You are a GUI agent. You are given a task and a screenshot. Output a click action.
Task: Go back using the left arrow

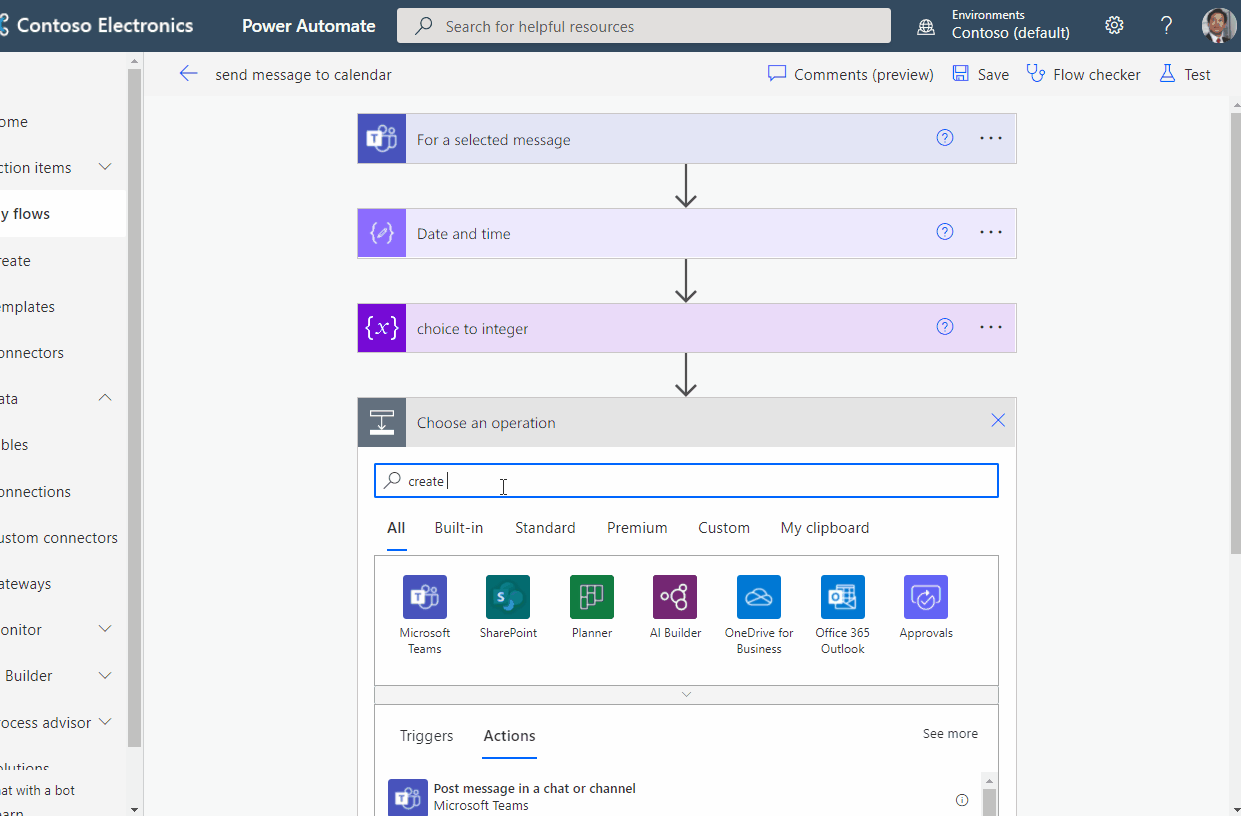click(x=188, y=74)
